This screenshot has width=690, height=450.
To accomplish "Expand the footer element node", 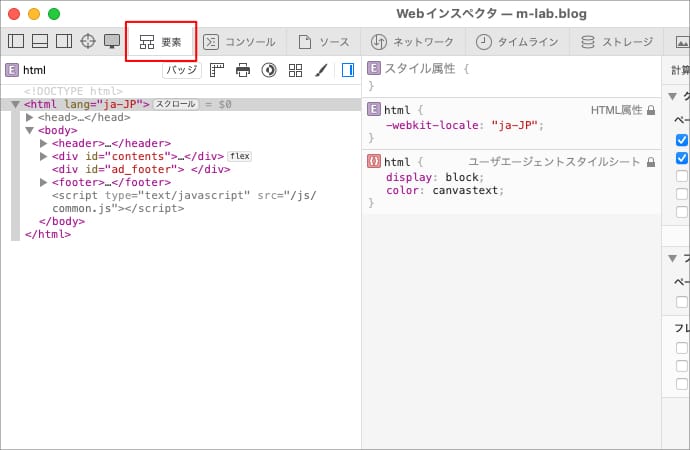I will [x=44, y=182].
